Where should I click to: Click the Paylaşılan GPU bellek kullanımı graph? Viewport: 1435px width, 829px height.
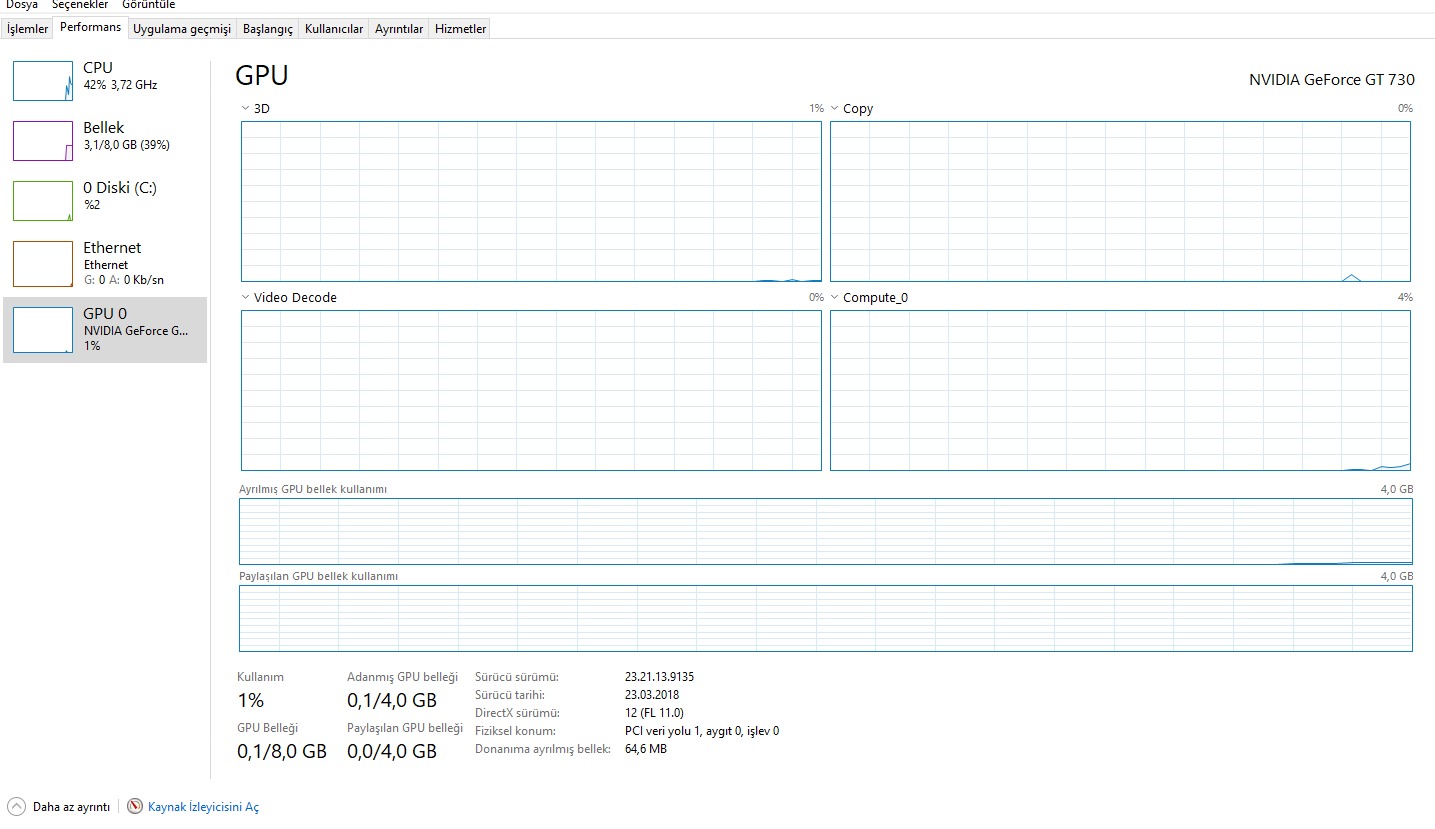pyautogui.click(x=826, y=619)
